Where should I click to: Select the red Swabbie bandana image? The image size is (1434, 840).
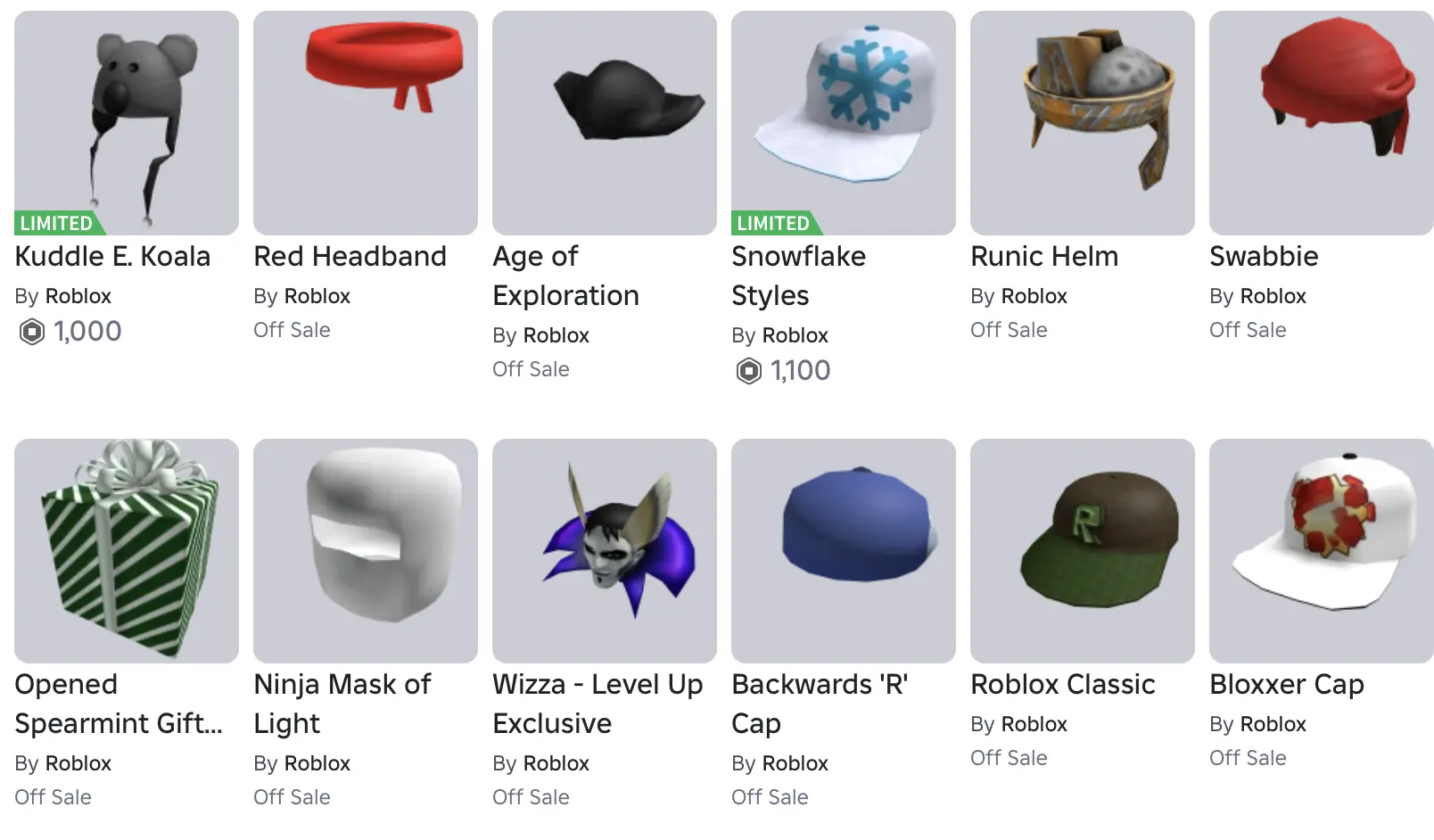[1322, 123]
